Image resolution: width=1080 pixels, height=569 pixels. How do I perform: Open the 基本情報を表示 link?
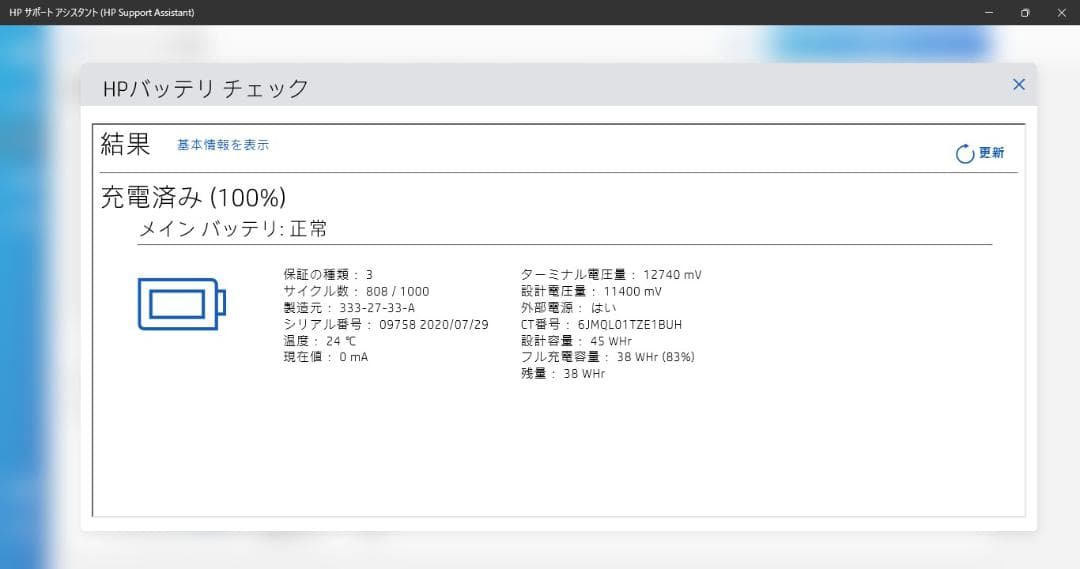223,145
